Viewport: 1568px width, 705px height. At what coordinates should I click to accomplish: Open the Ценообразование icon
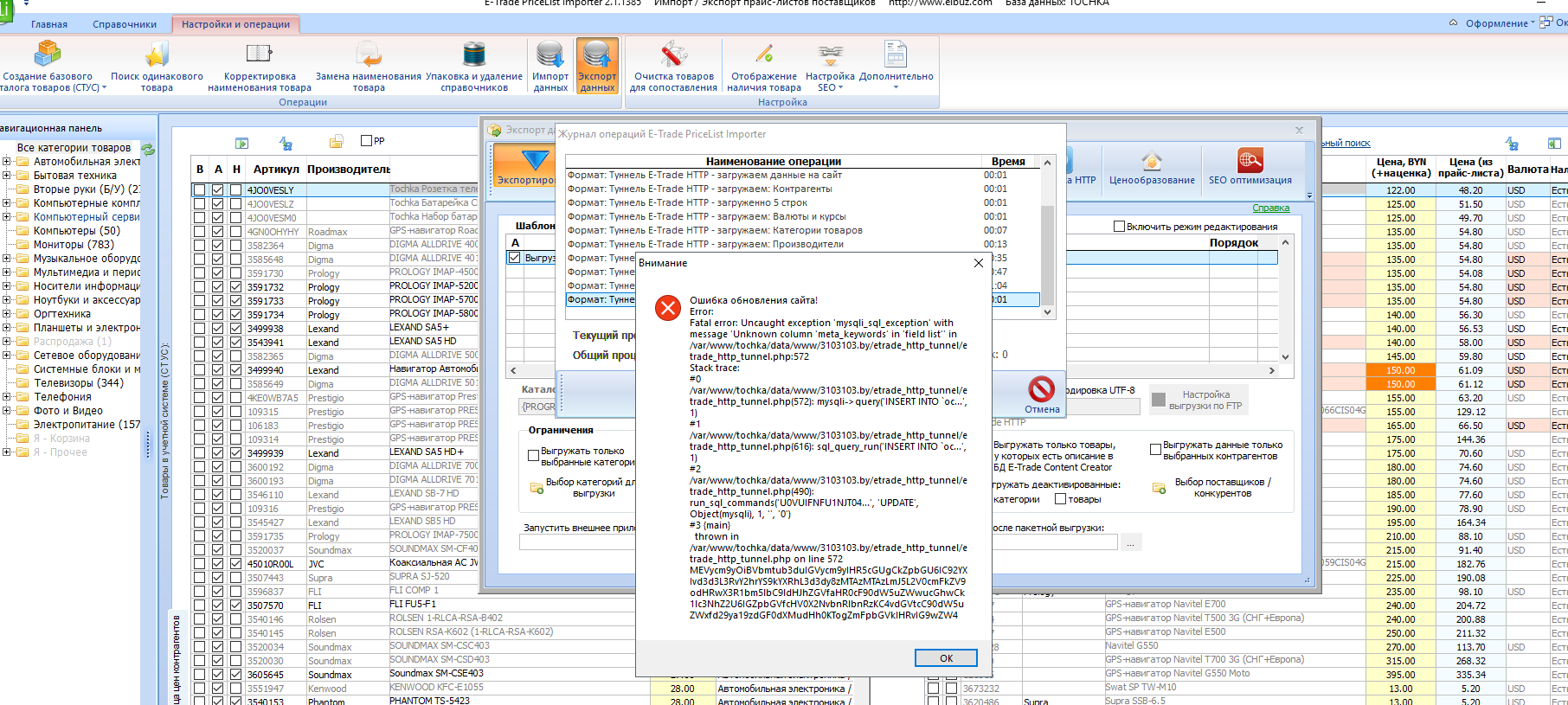pyautogui.click(x=1152, y=168)
